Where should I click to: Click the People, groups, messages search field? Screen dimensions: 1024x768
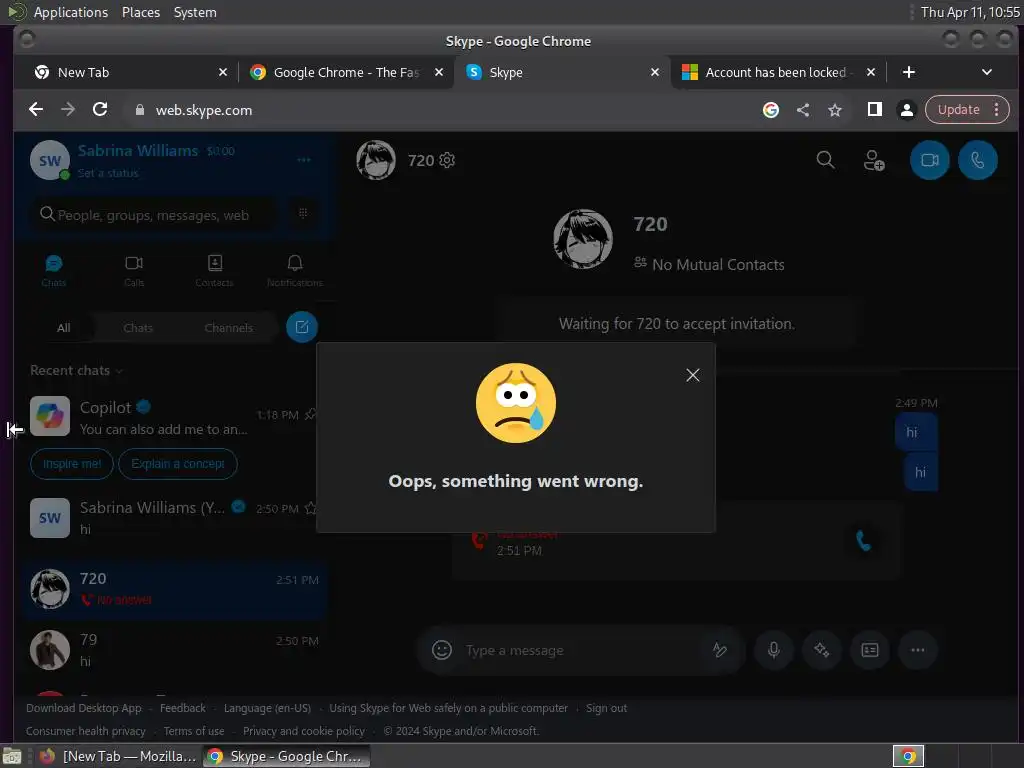[x=153, y=214]
